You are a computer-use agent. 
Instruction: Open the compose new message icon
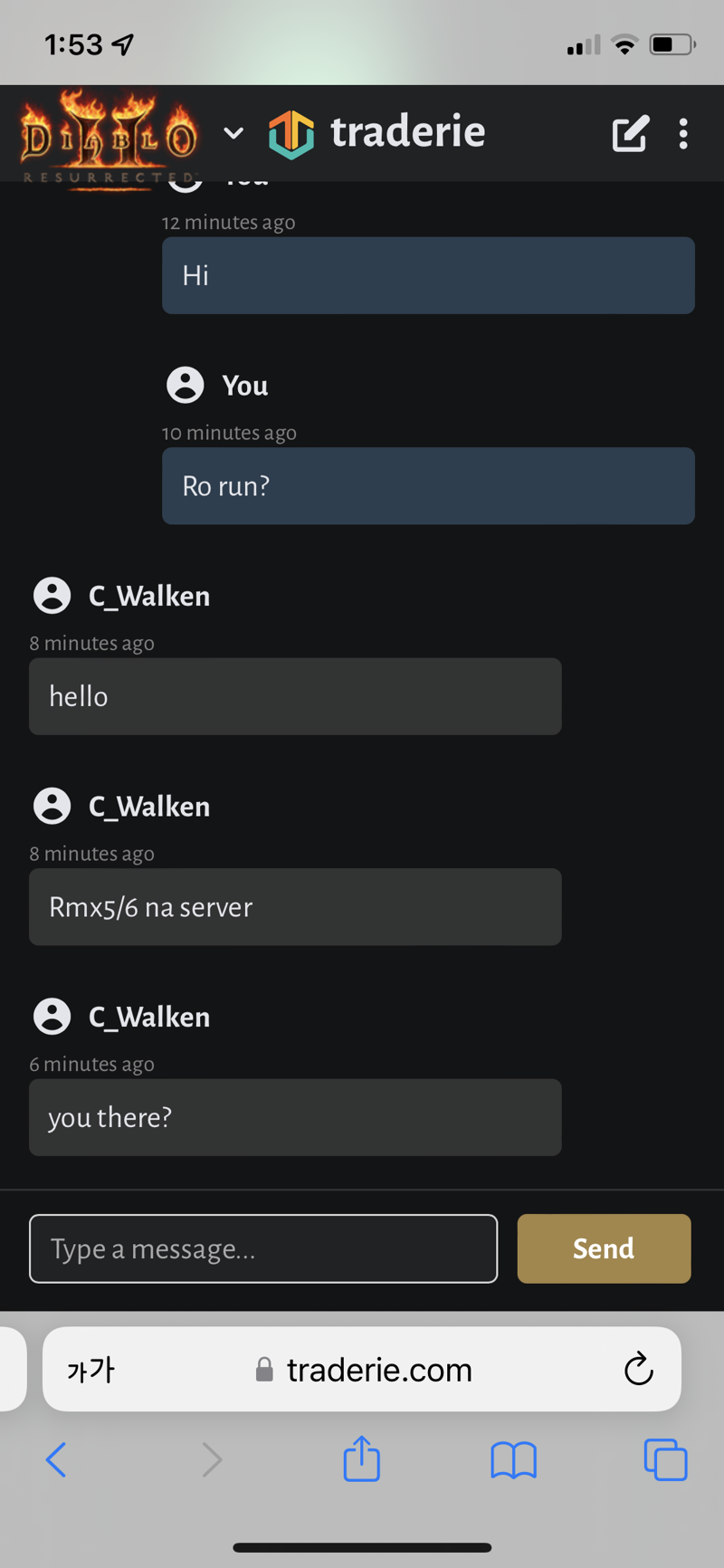[x=630, y=134]
